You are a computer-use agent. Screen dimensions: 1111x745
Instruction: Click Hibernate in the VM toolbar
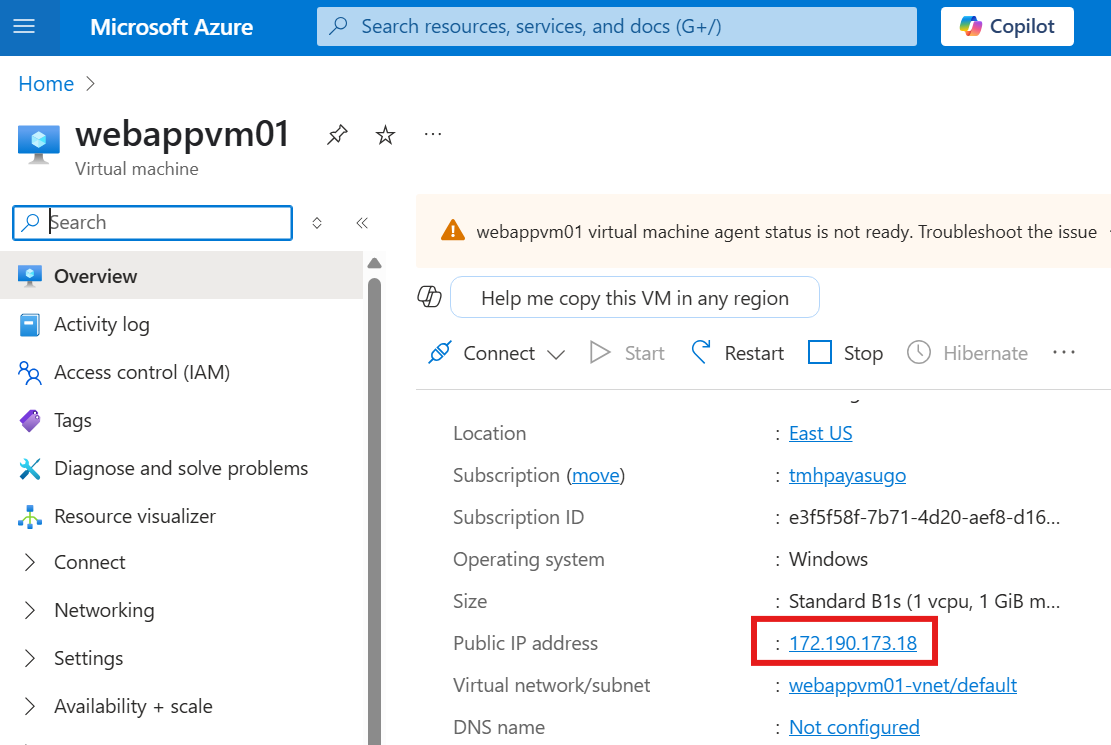coord(967,353)
